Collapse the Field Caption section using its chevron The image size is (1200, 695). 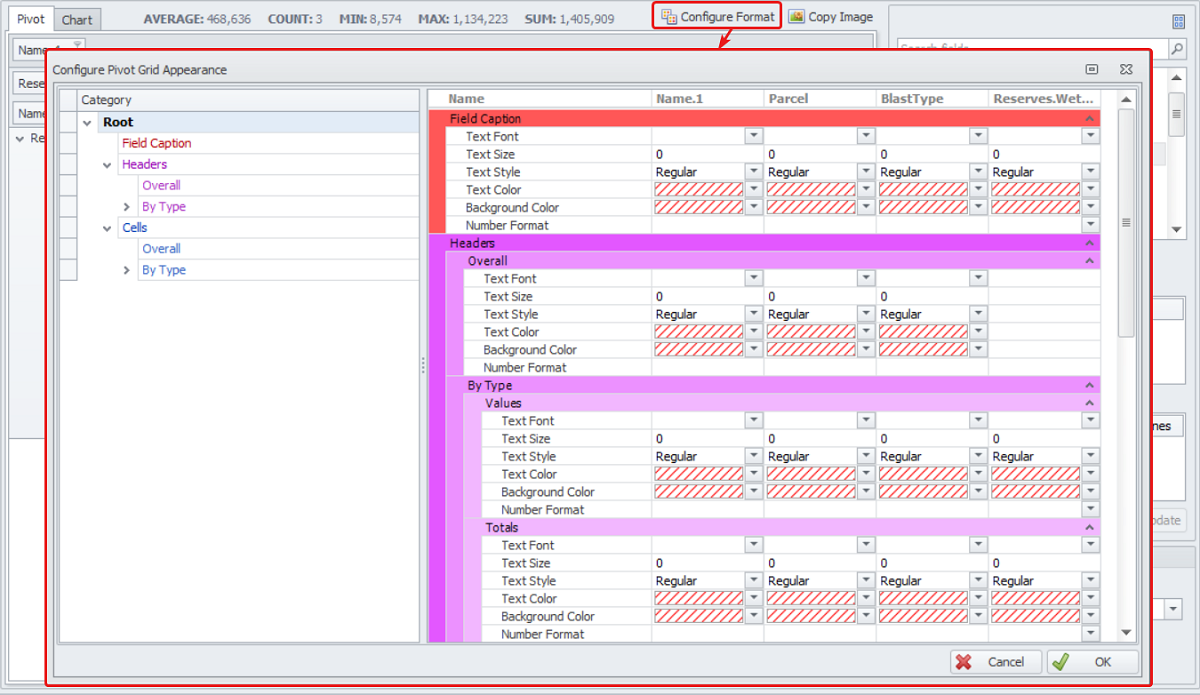coord(1089,119)
